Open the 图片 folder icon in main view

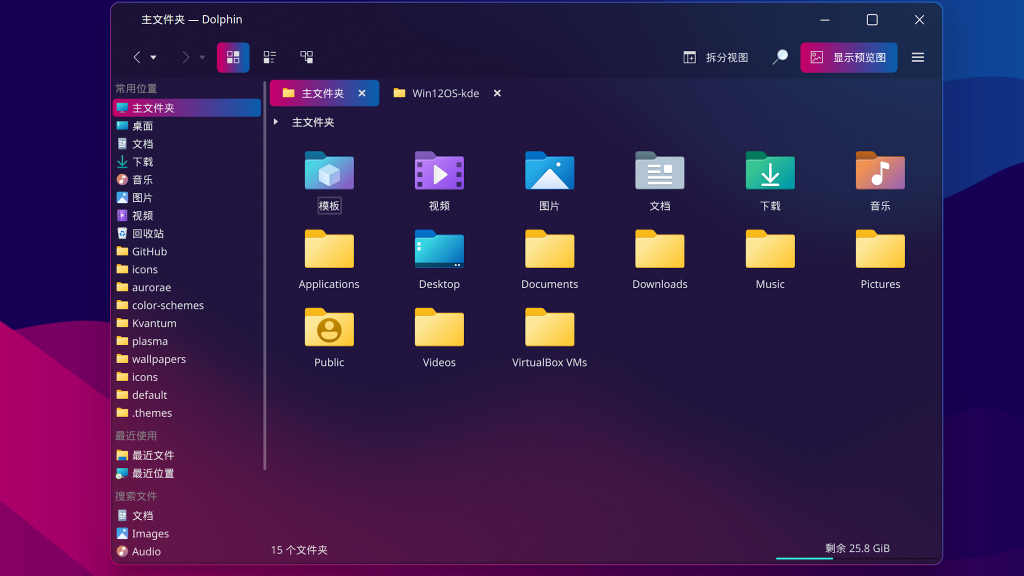(549, 170)
